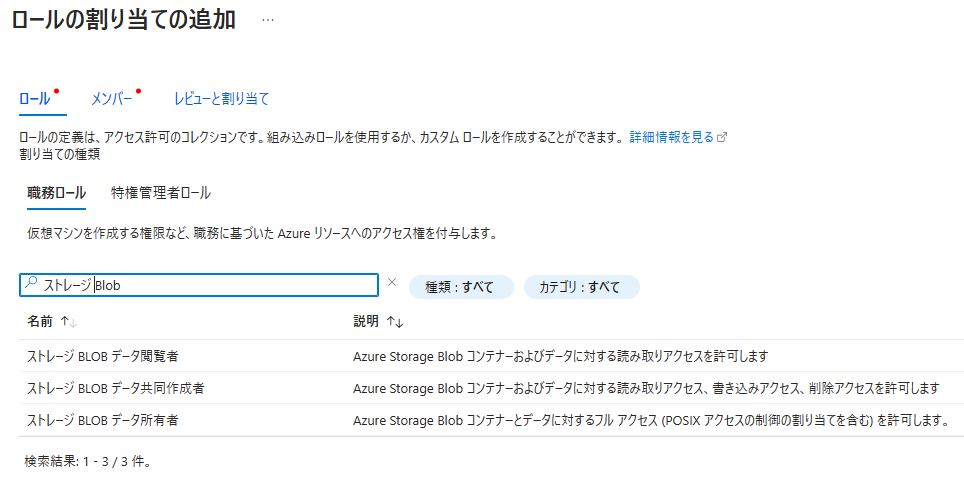Clear the search box with the X icon
Viewport: 964px width, 485px height.
click(392, 282)
